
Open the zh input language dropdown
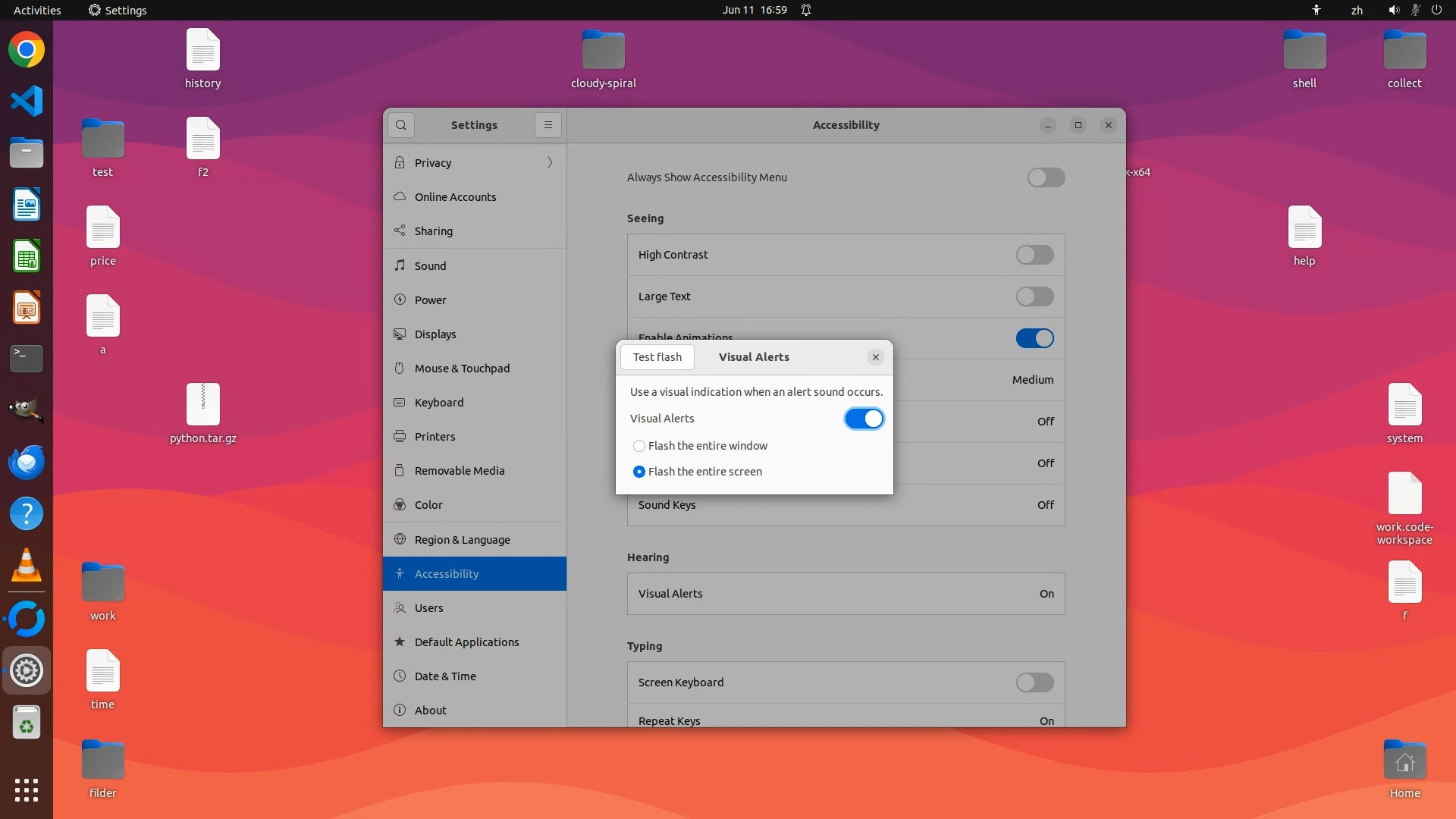pyautogui.click(x=1357, y=10)
